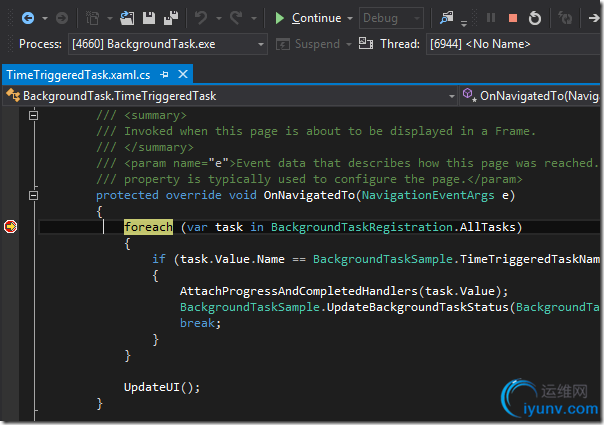This screenshot has height=425, width=604.
Task: Click the Thread: label
Action: pos(400,44)
